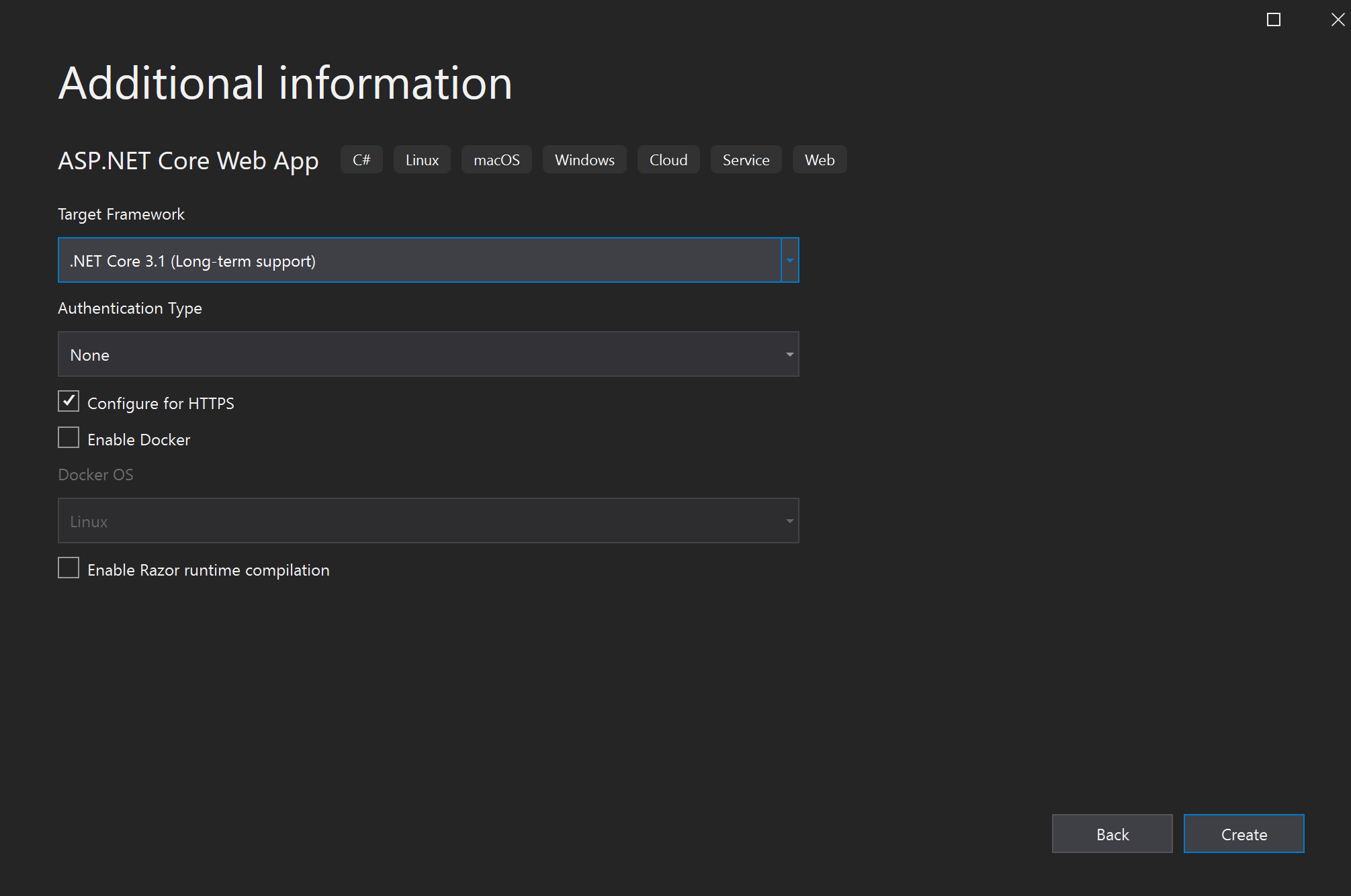The height and width of the screenshot is (896, 1351).
Task: Click the Windows platform tag
Action: pyautogui.click(x=584, y=160)
